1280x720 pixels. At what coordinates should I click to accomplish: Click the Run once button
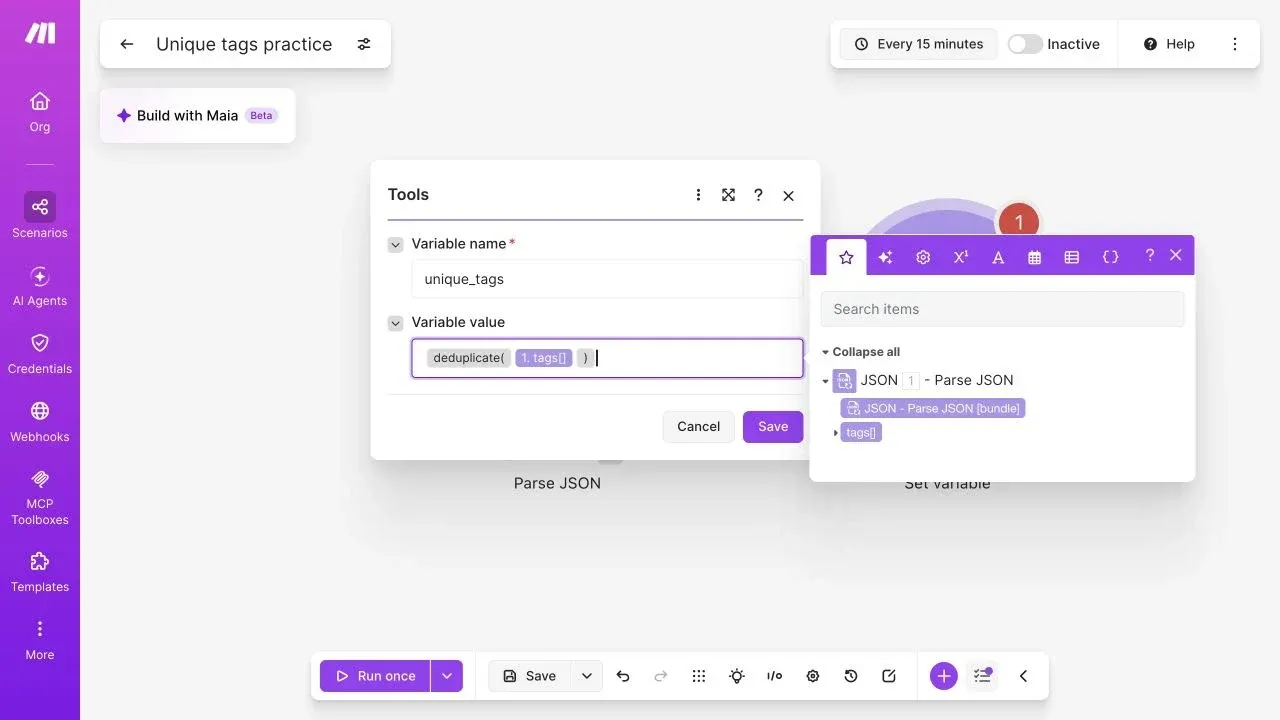375,676
